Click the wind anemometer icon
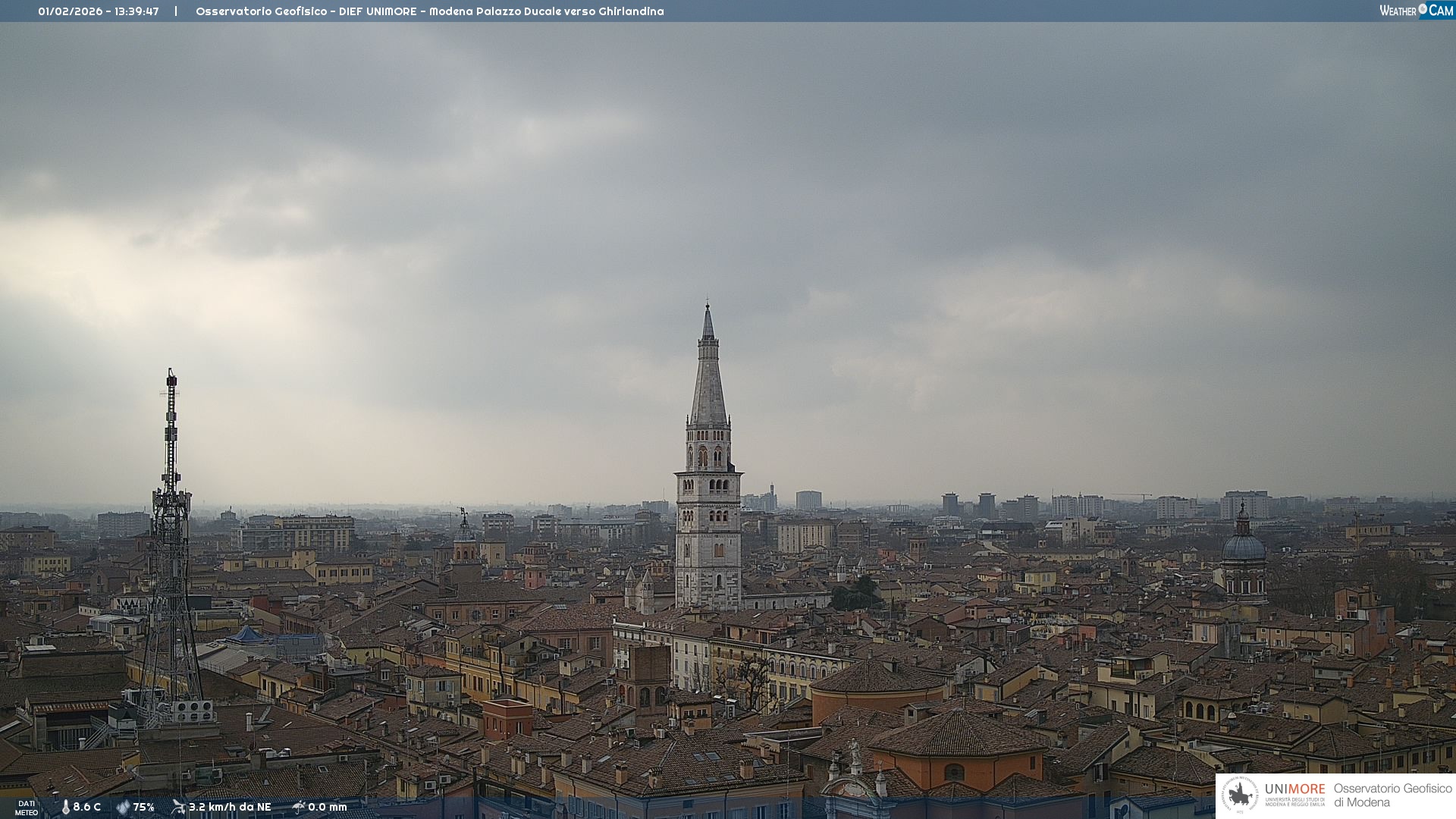This screenshot has width=1456, height=819. (178, 807)
